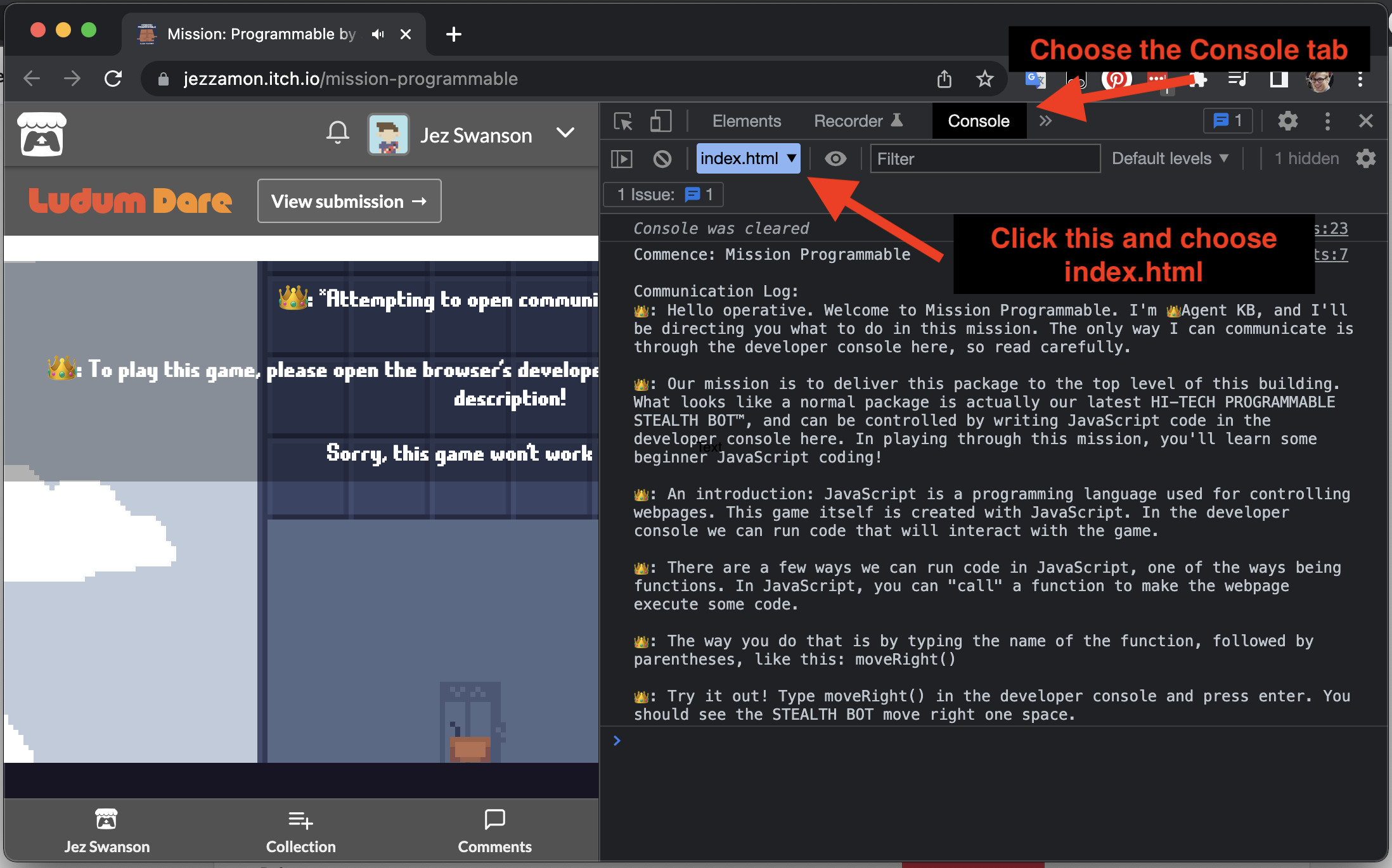Click the itch.io logo
Screen dimensions: 1392x868
tap(42, 134)
